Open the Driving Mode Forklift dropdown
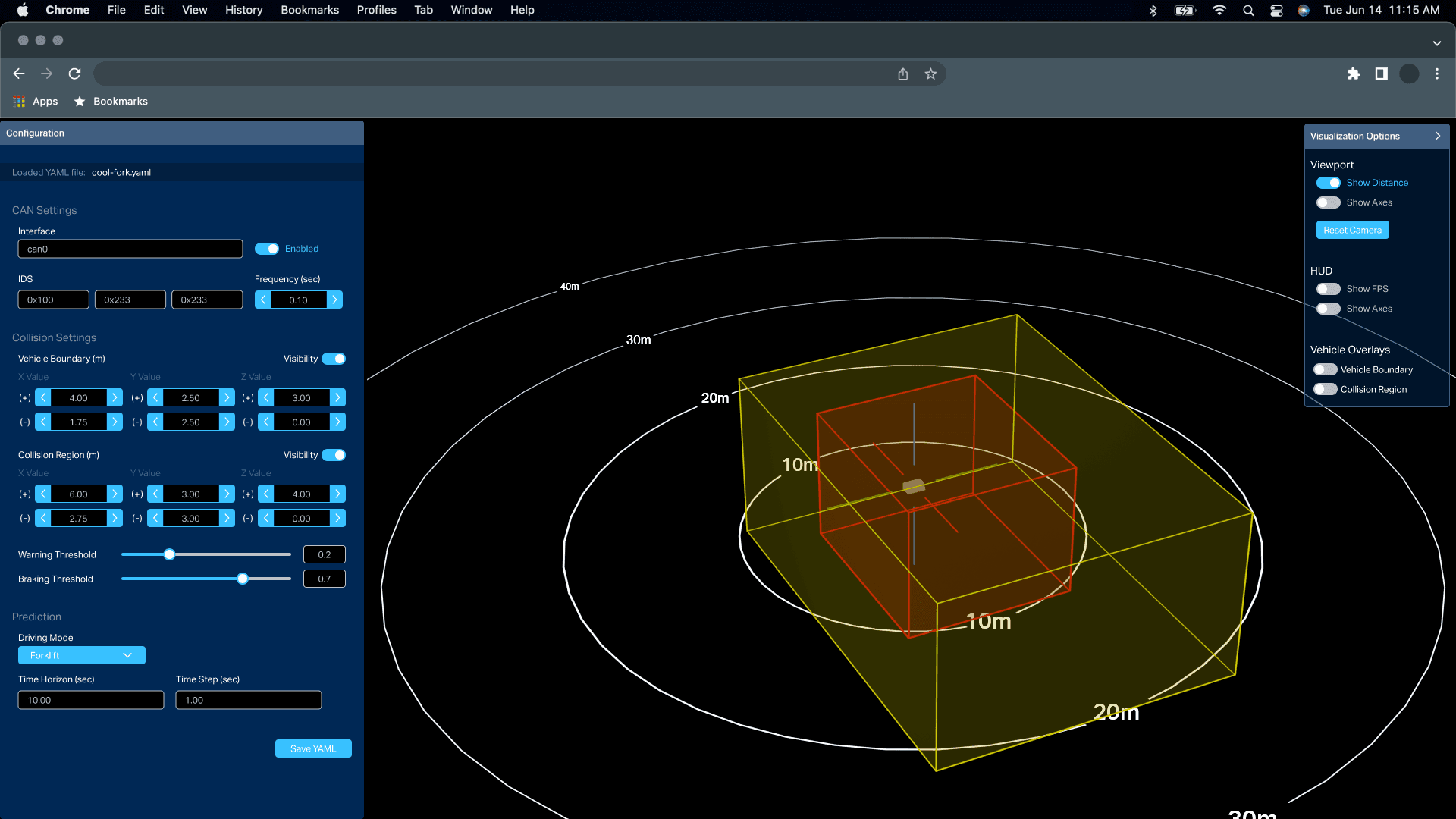The width and height of the screenshot is (1456, 819). coord(81,655)
